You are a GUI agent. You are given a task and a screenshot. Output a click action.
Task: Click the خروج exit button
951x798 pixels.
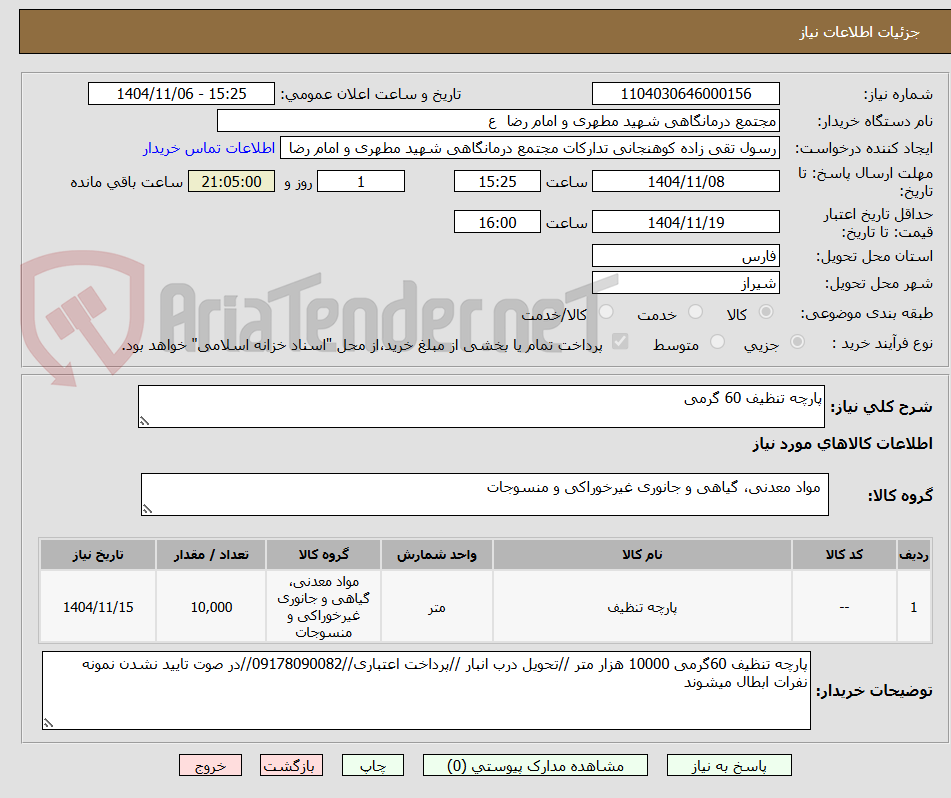pyautogui.click(x=210, y=765)
